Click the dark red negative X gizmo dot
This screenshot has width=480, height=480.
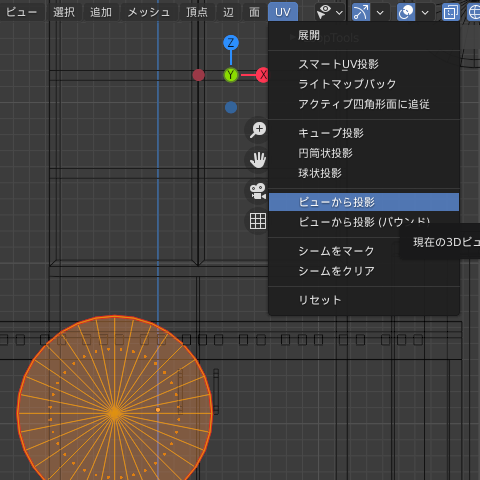[x=199, y=75]
